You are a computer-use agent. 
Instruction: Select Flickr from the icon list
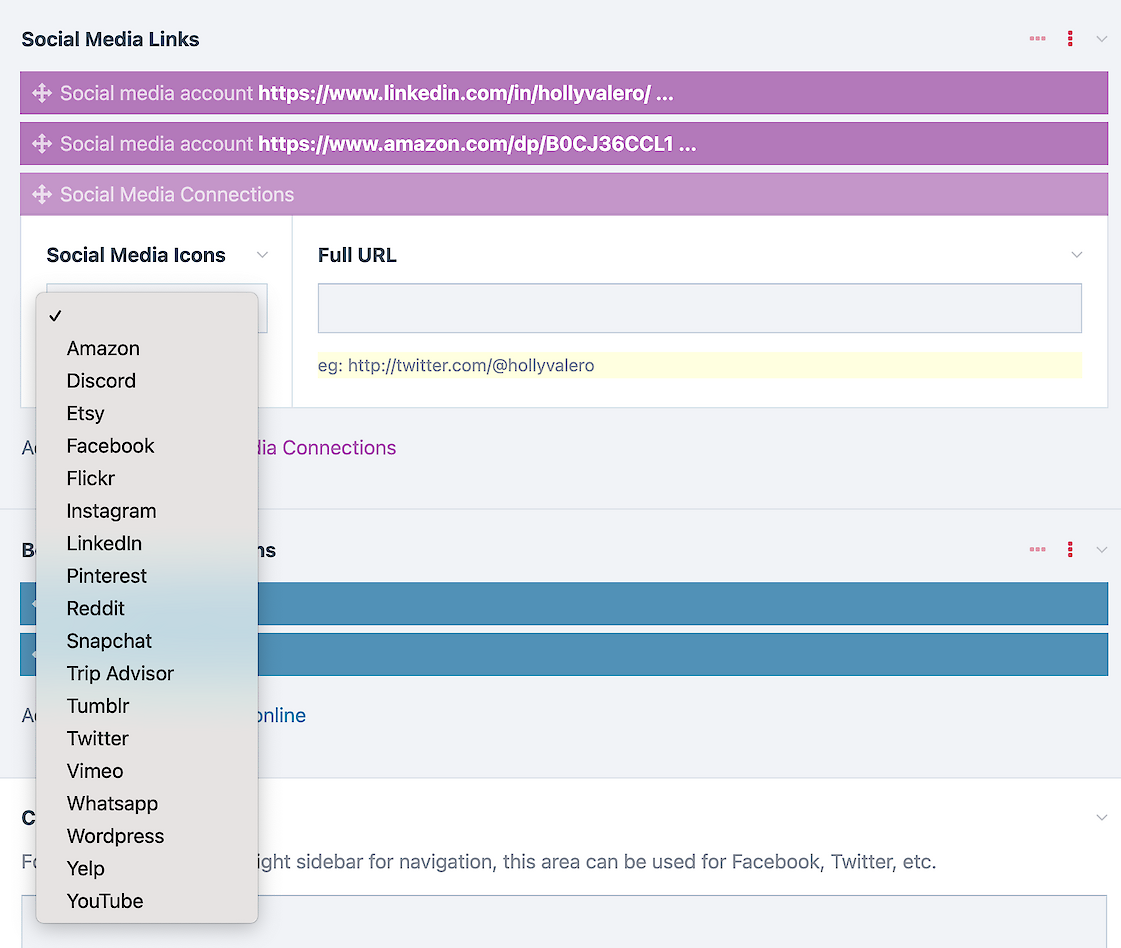click(147, 478)
